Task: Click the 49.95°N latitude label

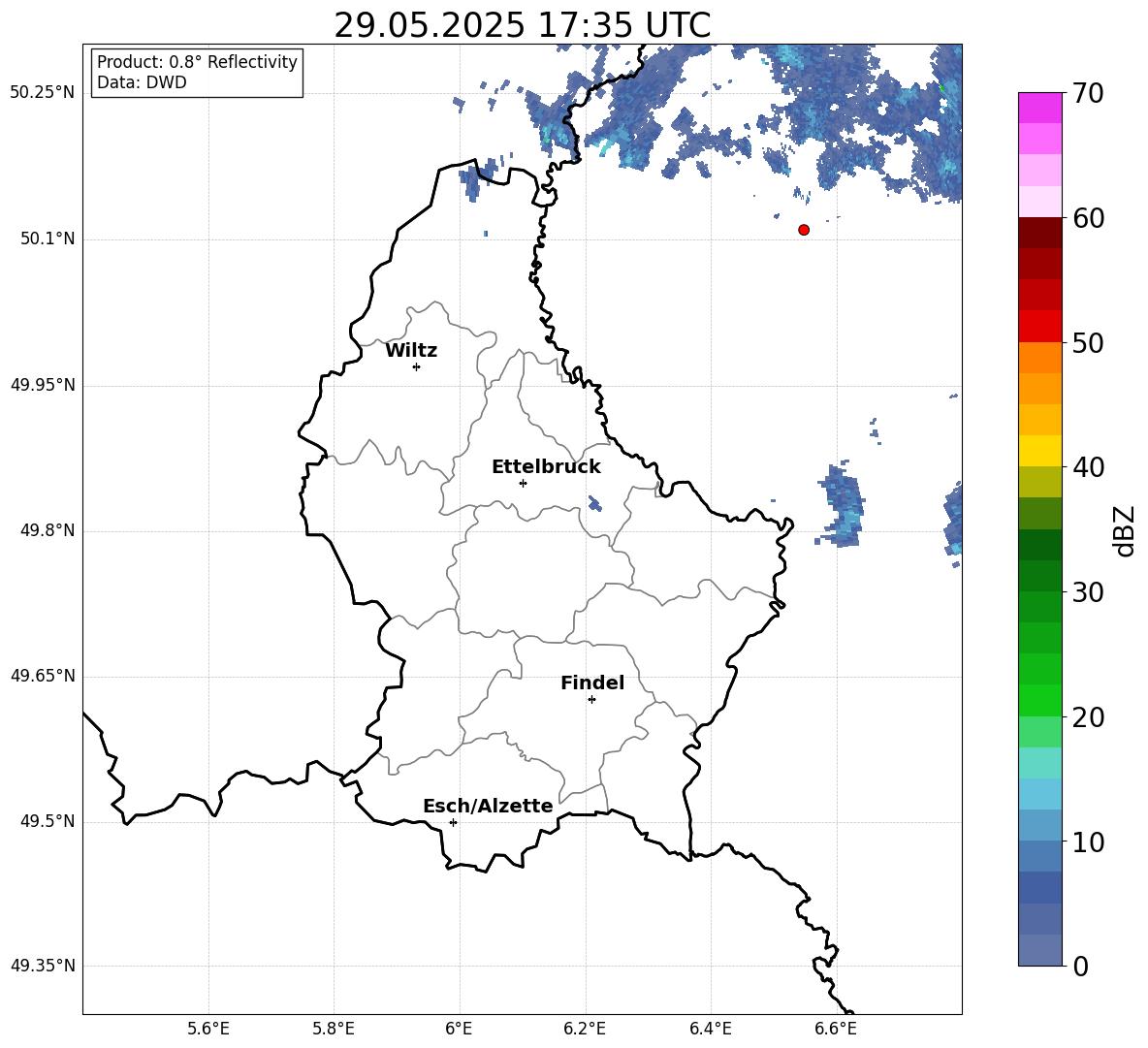Action: (x=43, y=385)
